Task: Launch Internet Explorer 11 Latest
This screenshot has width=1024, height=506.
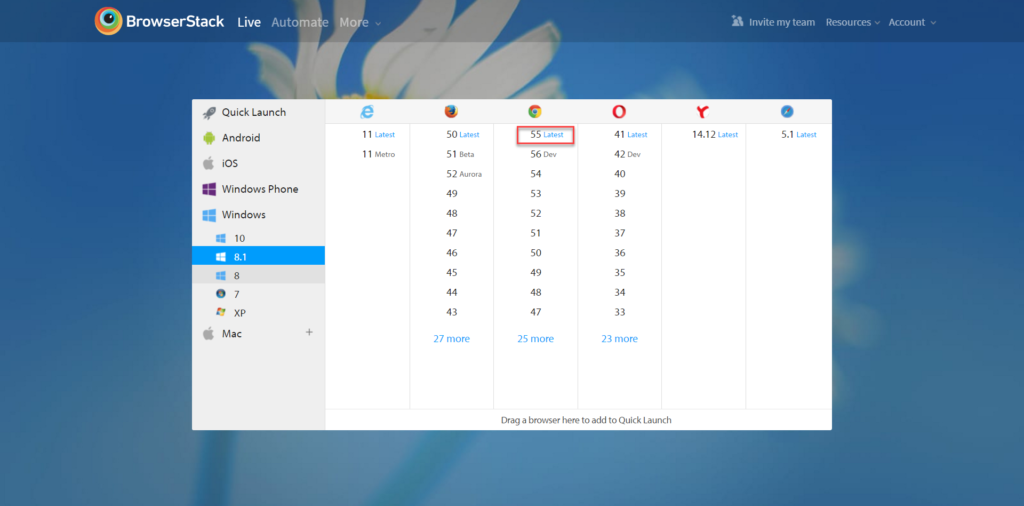Action: coord(378,134)
